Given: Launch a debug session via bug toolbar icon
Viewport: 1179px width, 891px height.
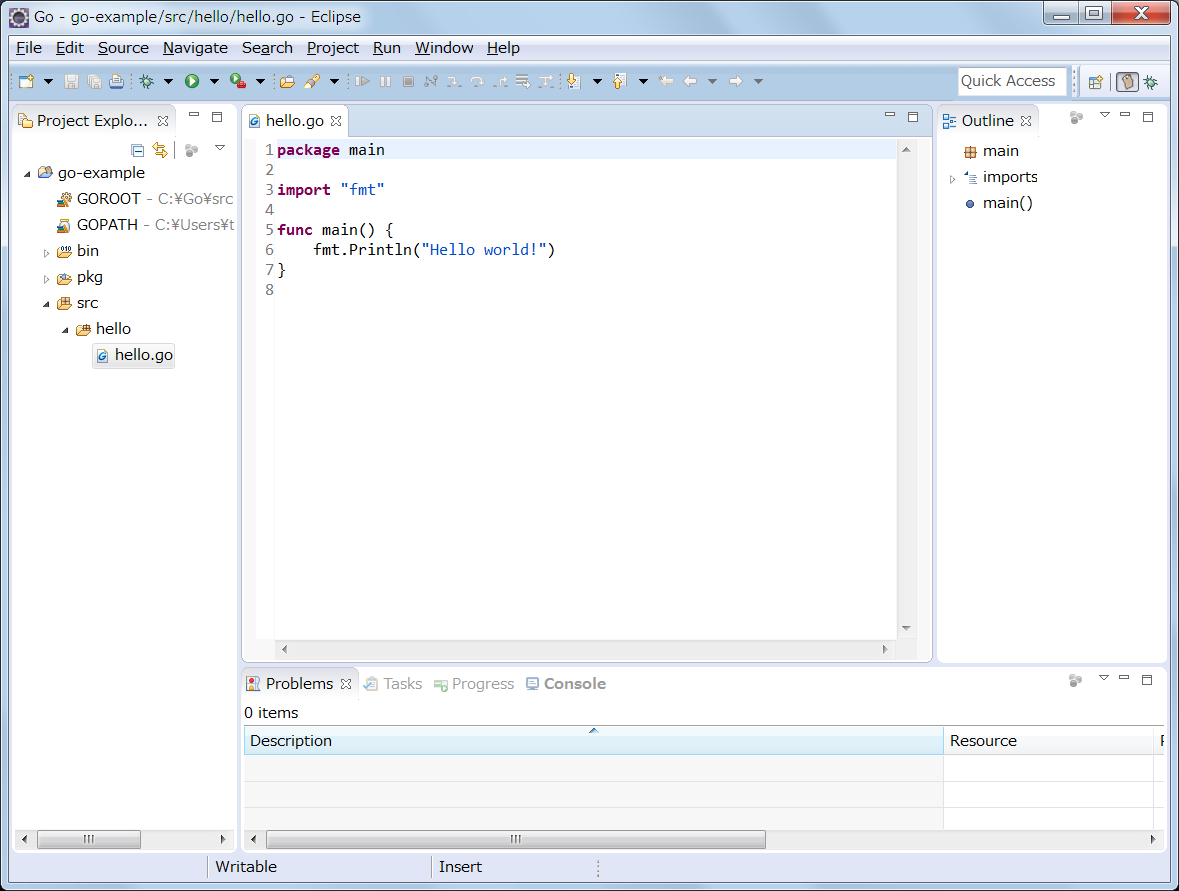Looking at the screenshot, I should point(146,80).
